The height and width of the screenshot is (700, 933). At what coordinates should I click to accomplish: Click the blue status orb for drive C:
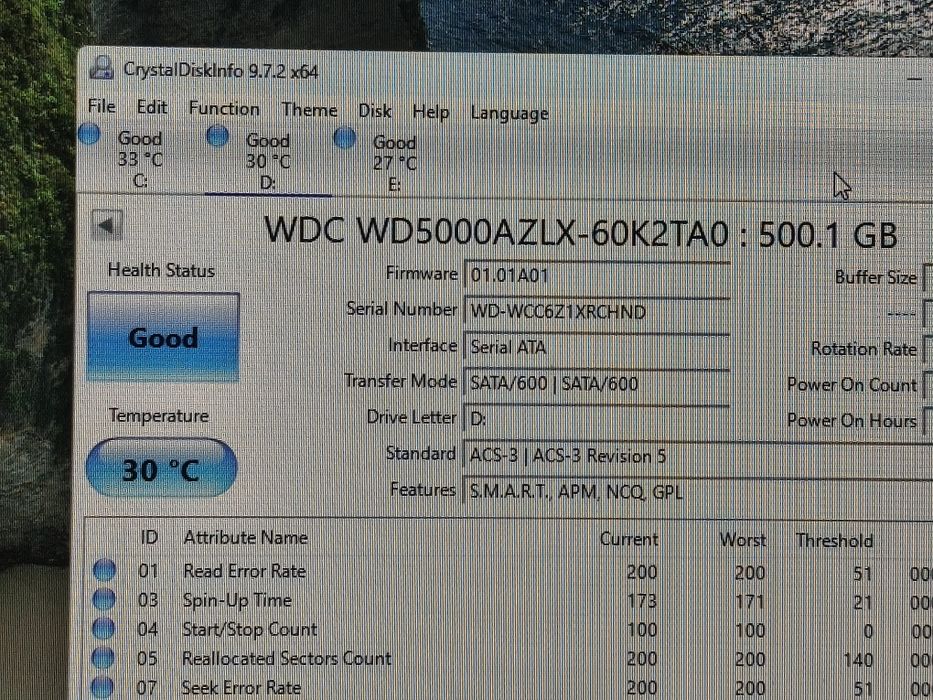[x=89, y=134]
